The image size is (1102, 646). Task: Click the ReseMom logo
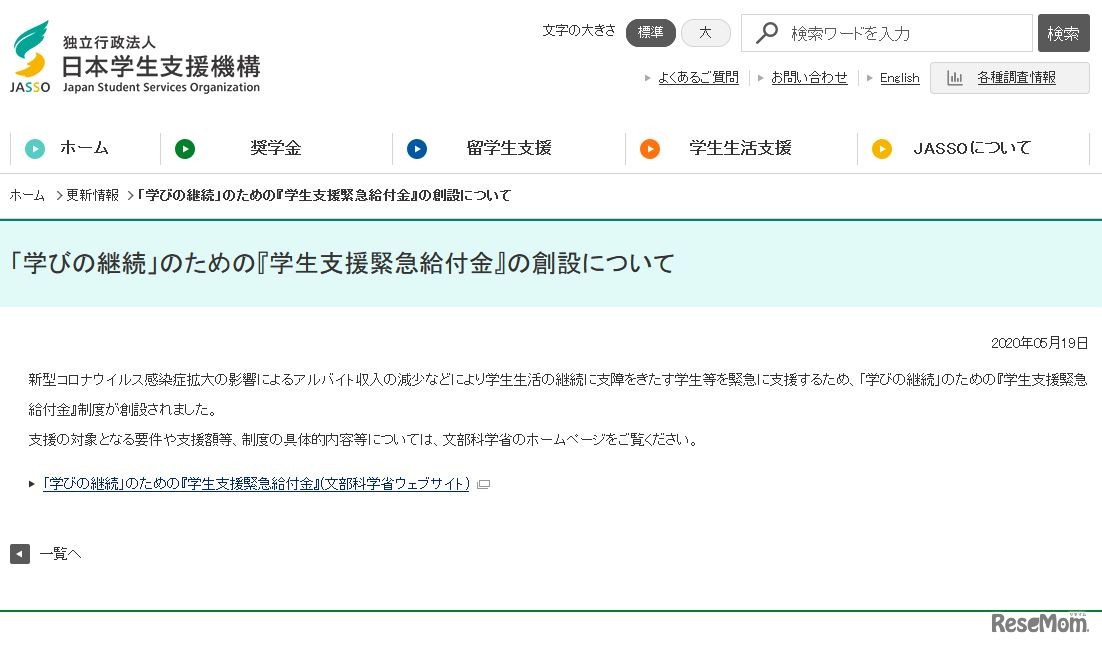coord(1038,623)
